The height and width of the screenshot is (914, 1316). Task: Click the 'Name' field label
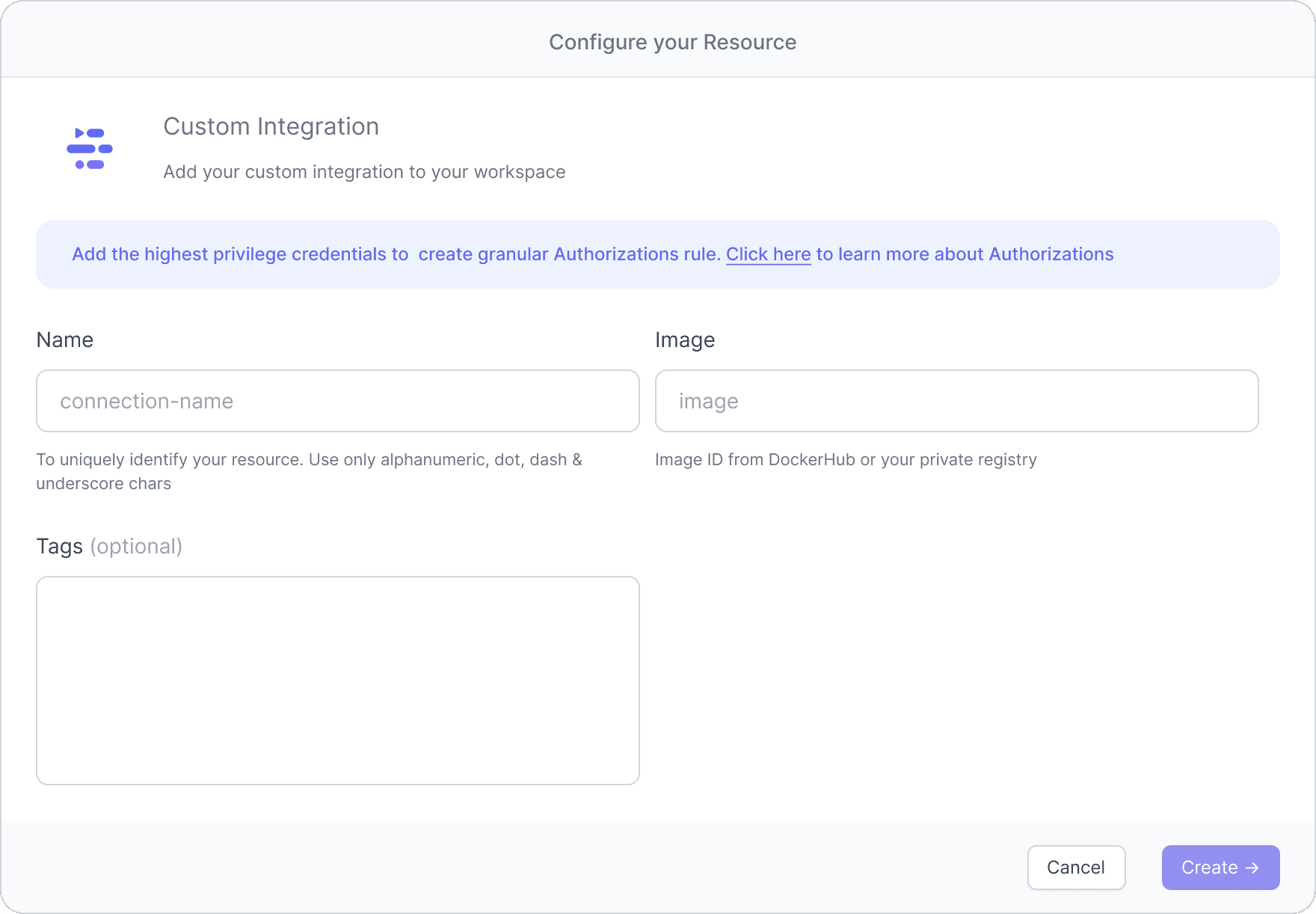point(65,340)
